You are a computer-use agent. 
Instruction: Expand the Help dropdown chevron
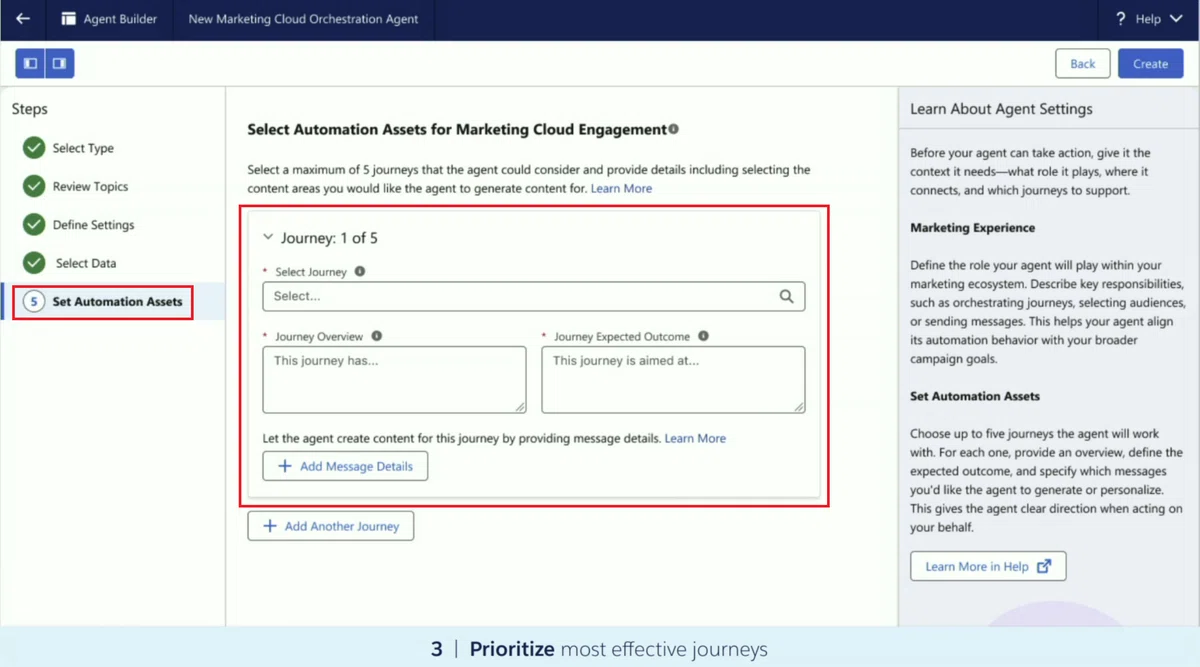[1175, 19]
